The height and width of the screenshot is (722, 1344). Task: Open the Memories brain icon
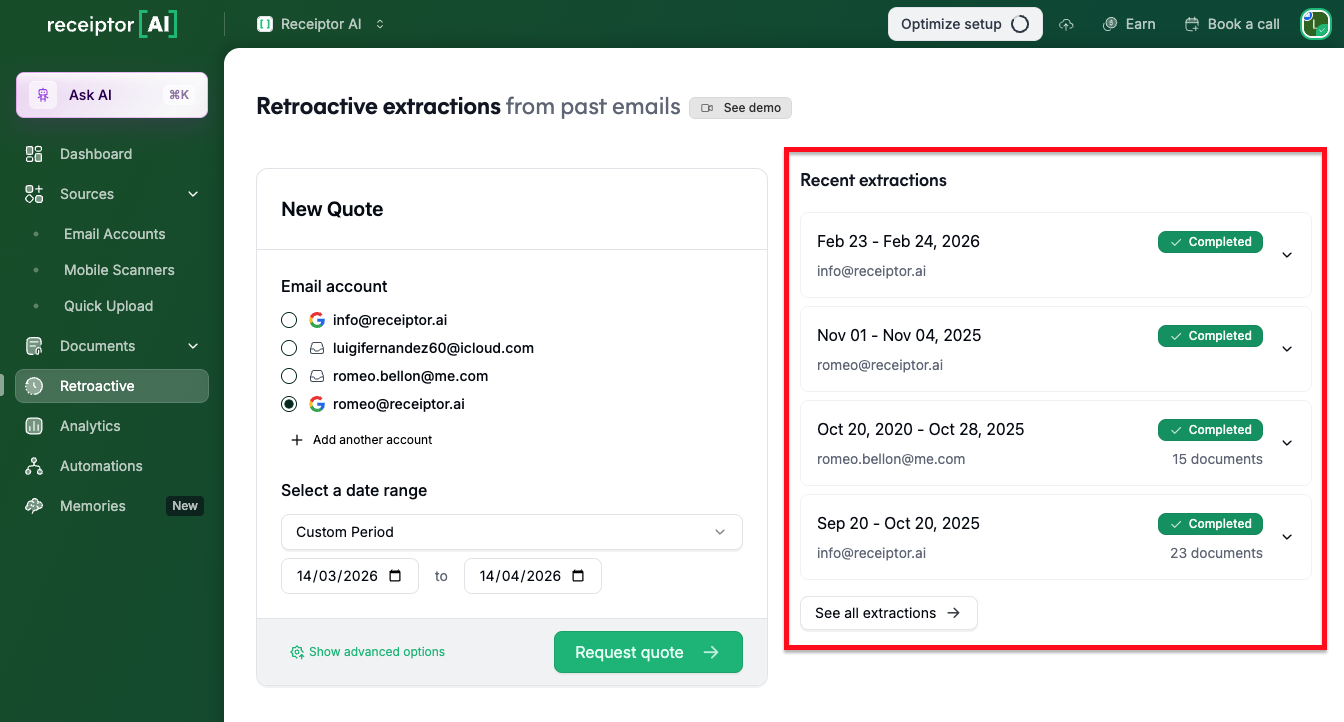(x=34, y=506)
